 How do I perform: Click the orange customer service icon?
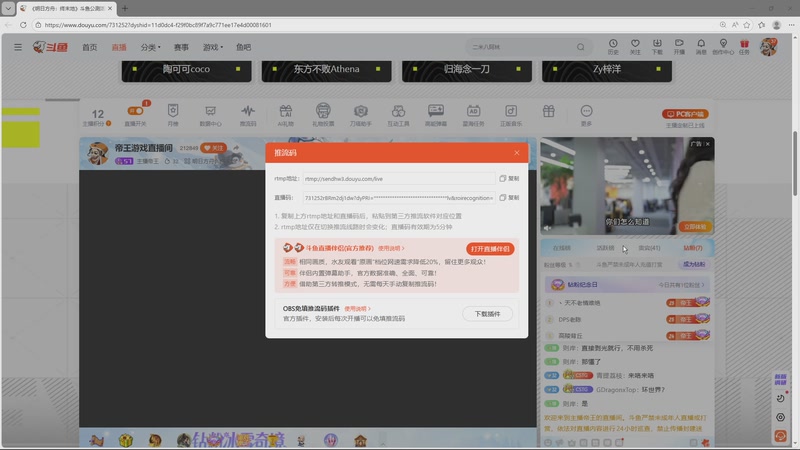[780, 436]
